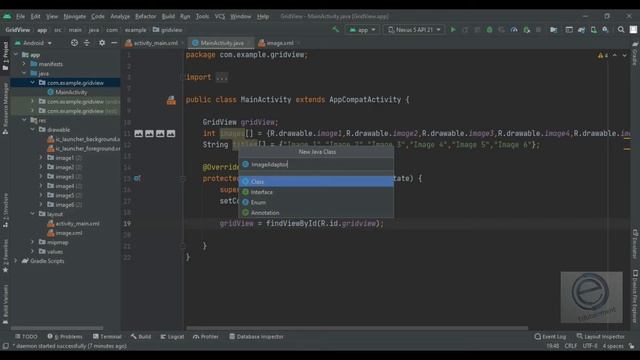Screen dimensions: 640x360
Task: Click Select Opened File target icon
Action: 74,43
